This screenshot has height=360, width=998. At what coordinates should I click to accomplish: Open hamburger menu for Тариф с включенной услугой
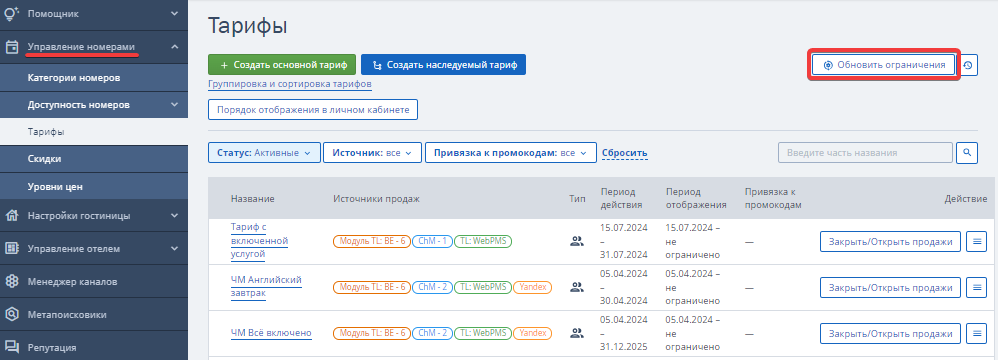(976, 242)
